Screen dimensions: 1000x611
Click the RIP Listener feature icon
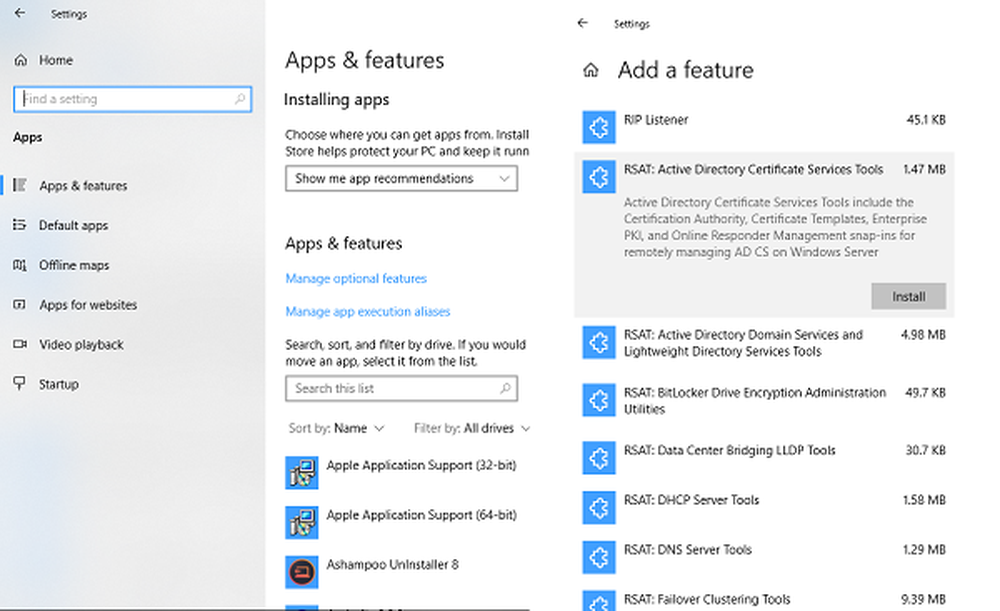tap(599, 127)
